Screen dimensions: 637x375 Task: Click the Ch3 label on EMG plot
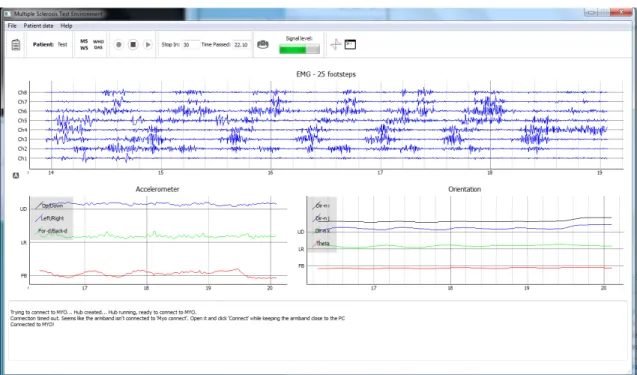click(22, 139)
